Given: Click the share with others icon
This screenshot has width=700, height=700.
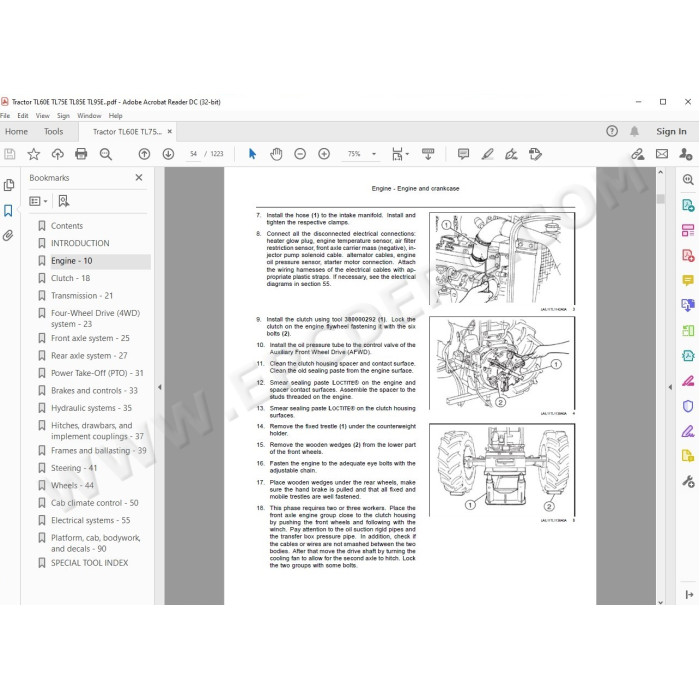Looking at the screenshot, I should pyautogui.click(x=686, y=154).
